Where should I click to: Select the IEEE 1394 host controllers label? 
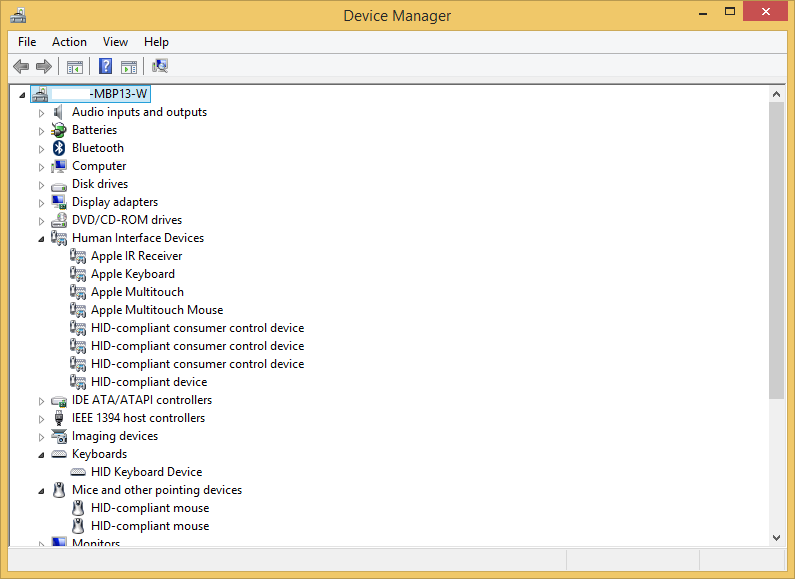point(138,418)
